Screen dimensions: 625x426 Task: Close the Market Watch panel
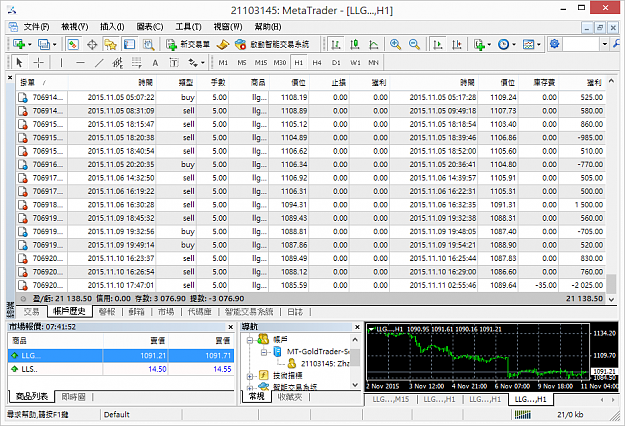pos(230,327)
